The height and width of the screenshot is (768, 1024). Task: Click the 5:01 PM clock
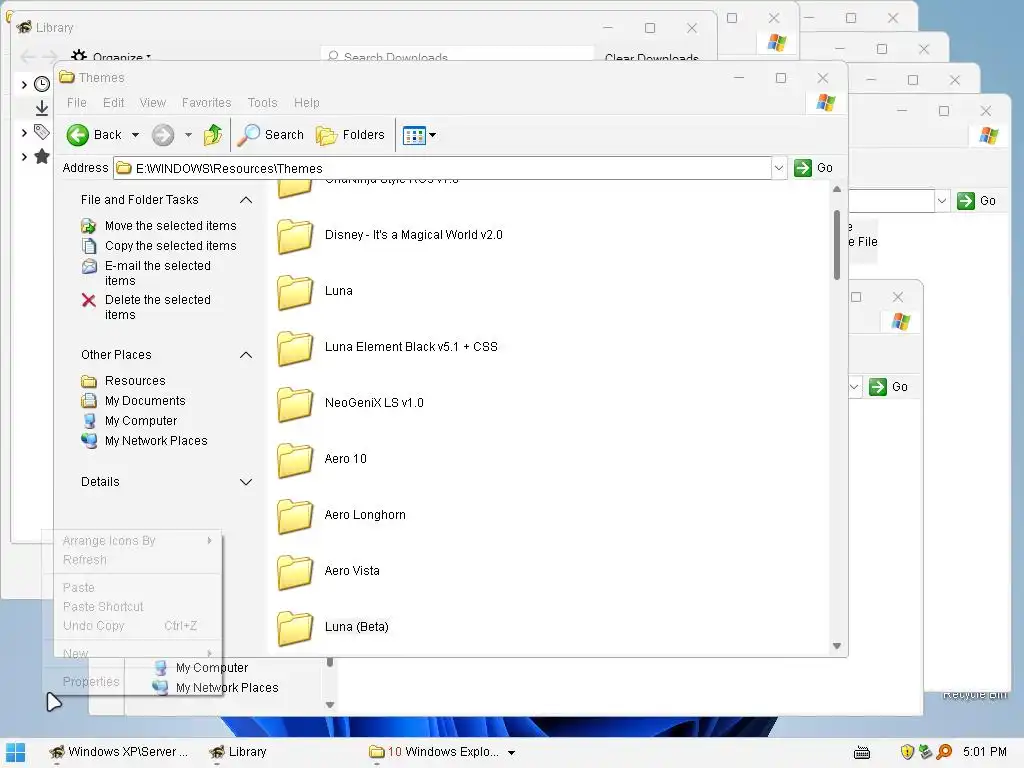point(984,752)
